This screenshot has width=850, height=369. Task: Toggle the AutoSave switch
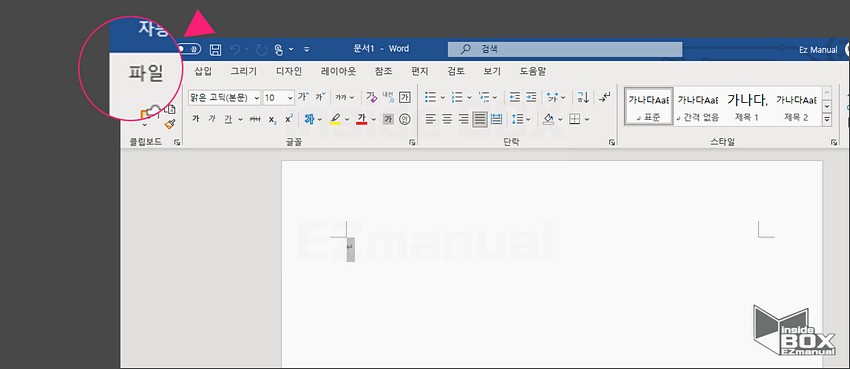pos(189,49)
